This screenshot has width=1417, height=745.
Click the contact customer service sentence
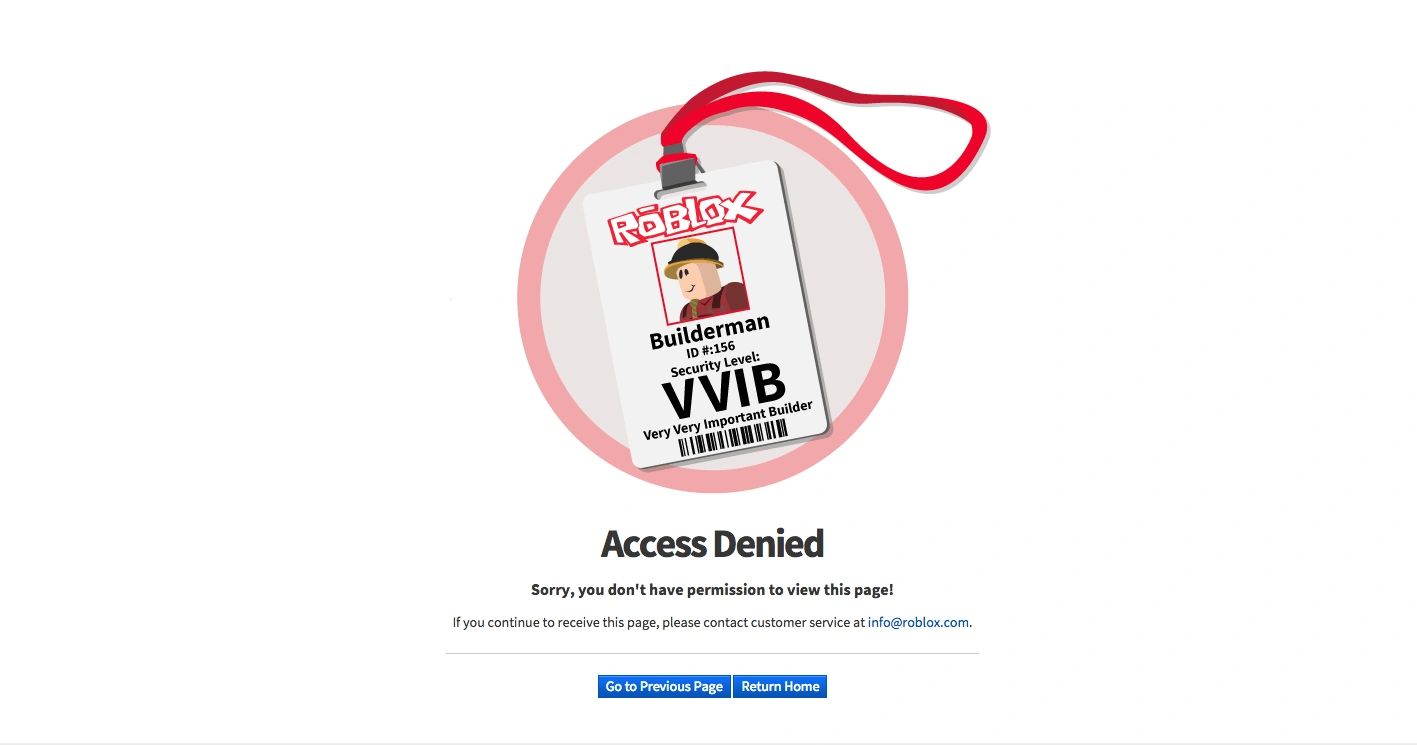tap(712, 622)
